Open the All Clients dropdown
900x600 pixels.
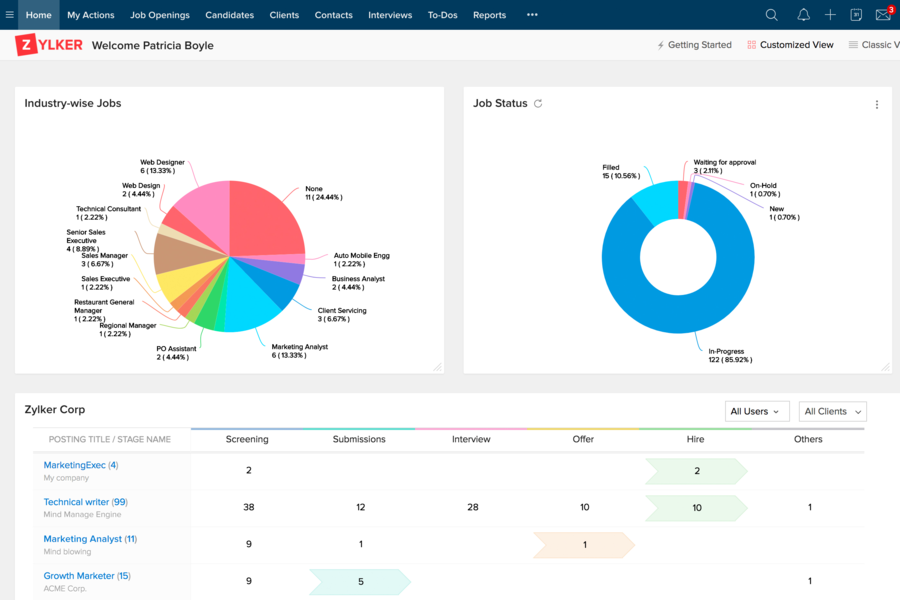(x=832, y=411)
